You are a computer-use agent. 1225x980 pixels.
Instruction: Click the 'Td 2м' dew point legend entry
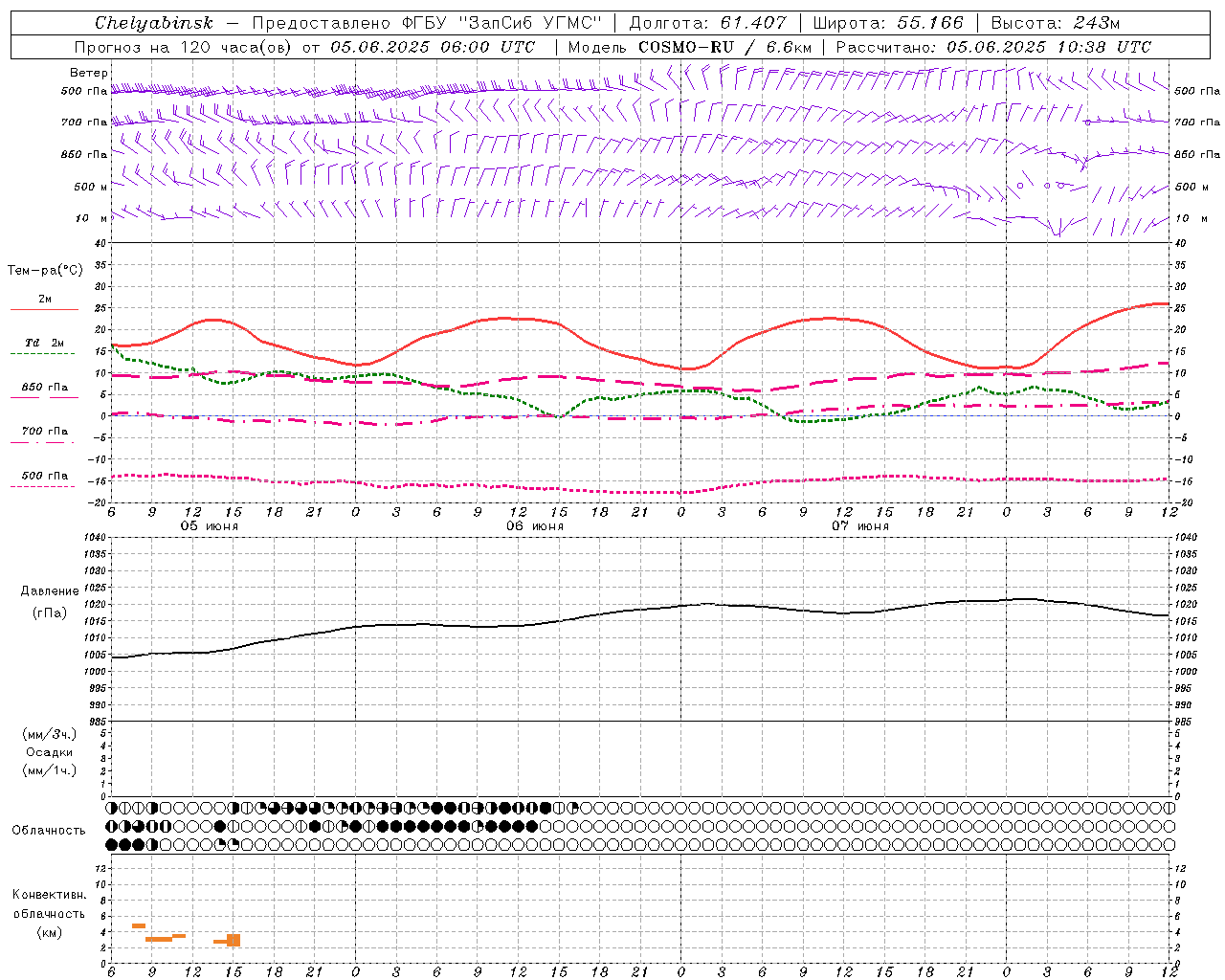44,343
